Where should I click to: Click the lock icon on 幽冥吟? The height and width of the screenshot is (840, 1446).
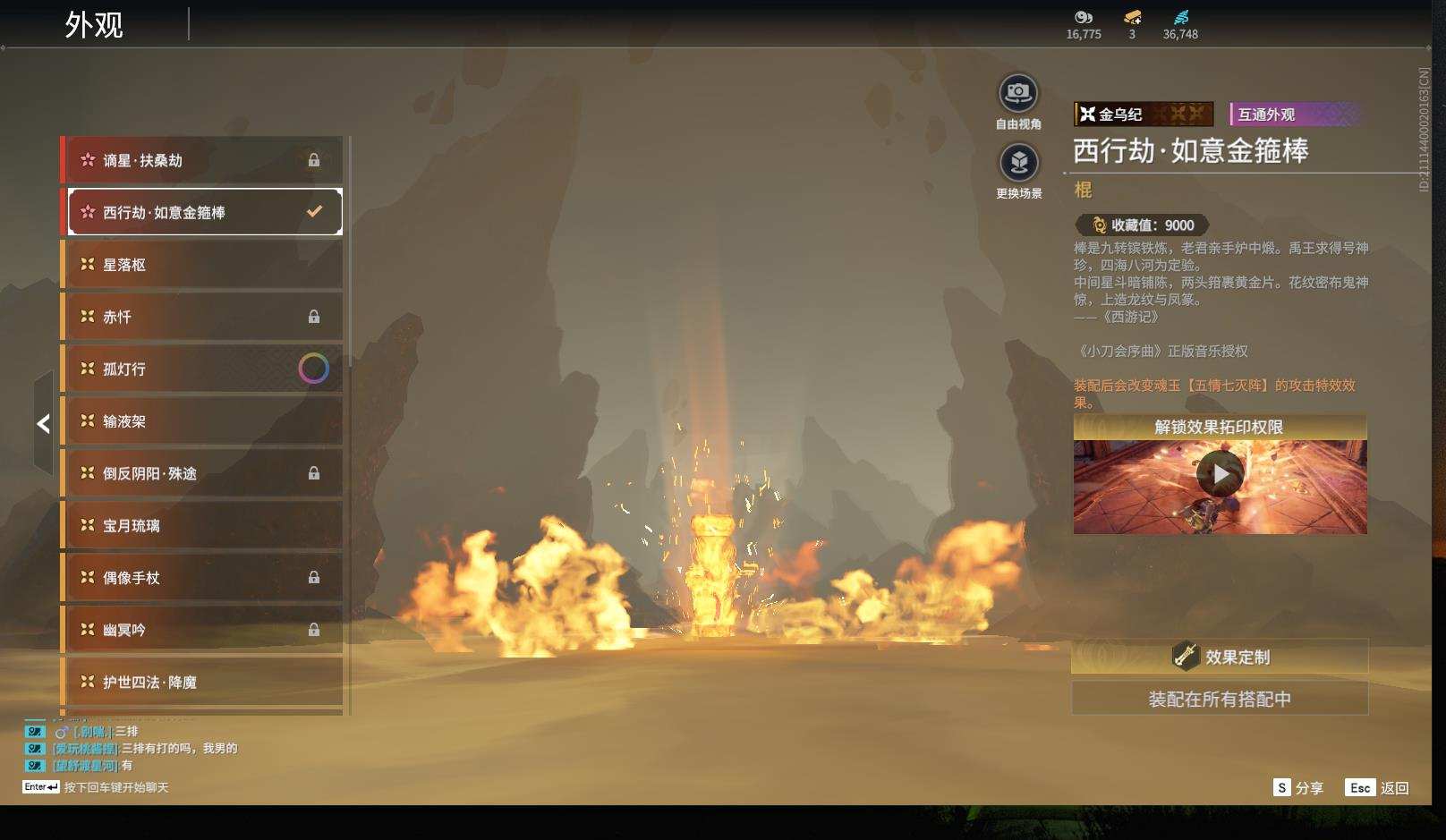(x=314, y=630)
